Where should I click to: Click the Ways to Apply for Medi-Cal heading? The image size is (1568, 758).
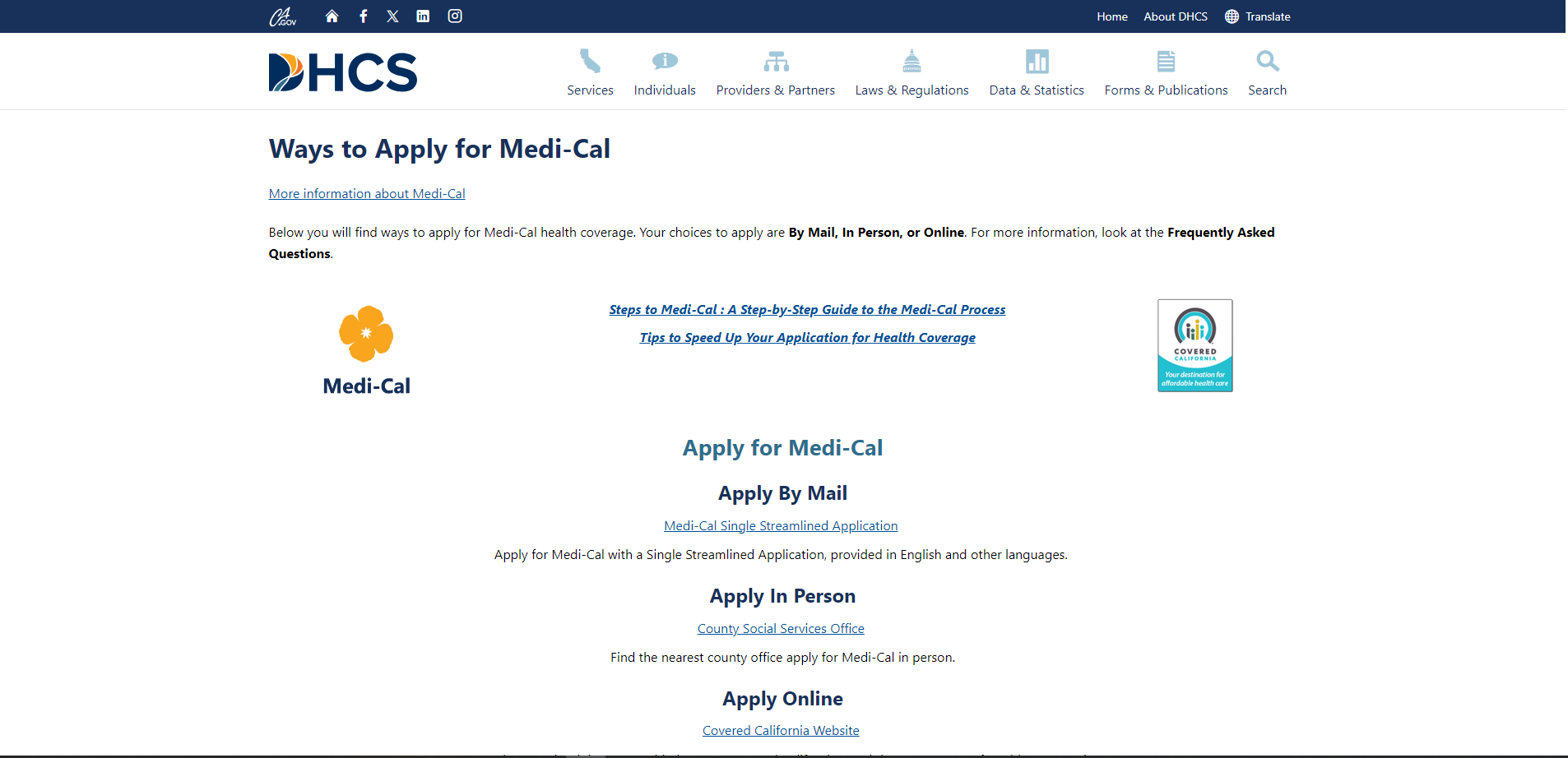point(439,149)
